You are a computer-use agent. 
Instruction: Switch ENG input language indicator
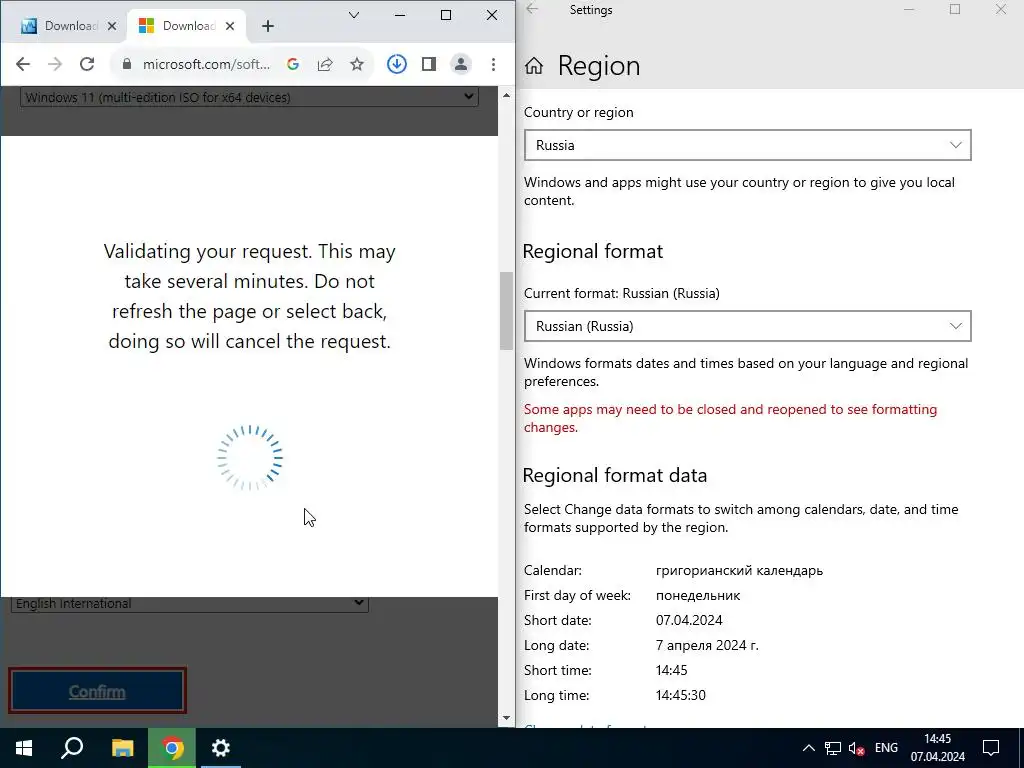click(886, 748)
